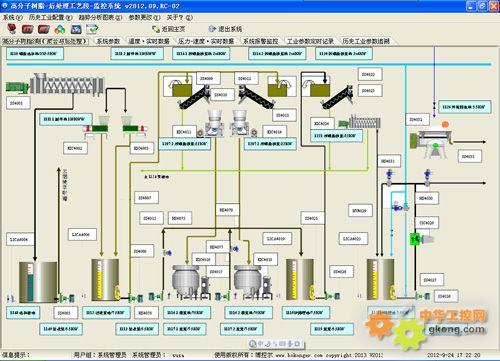
Task: Select the left blue valve above the horizontal pipe
Action: pyautogui.click(x=389, y=174)
